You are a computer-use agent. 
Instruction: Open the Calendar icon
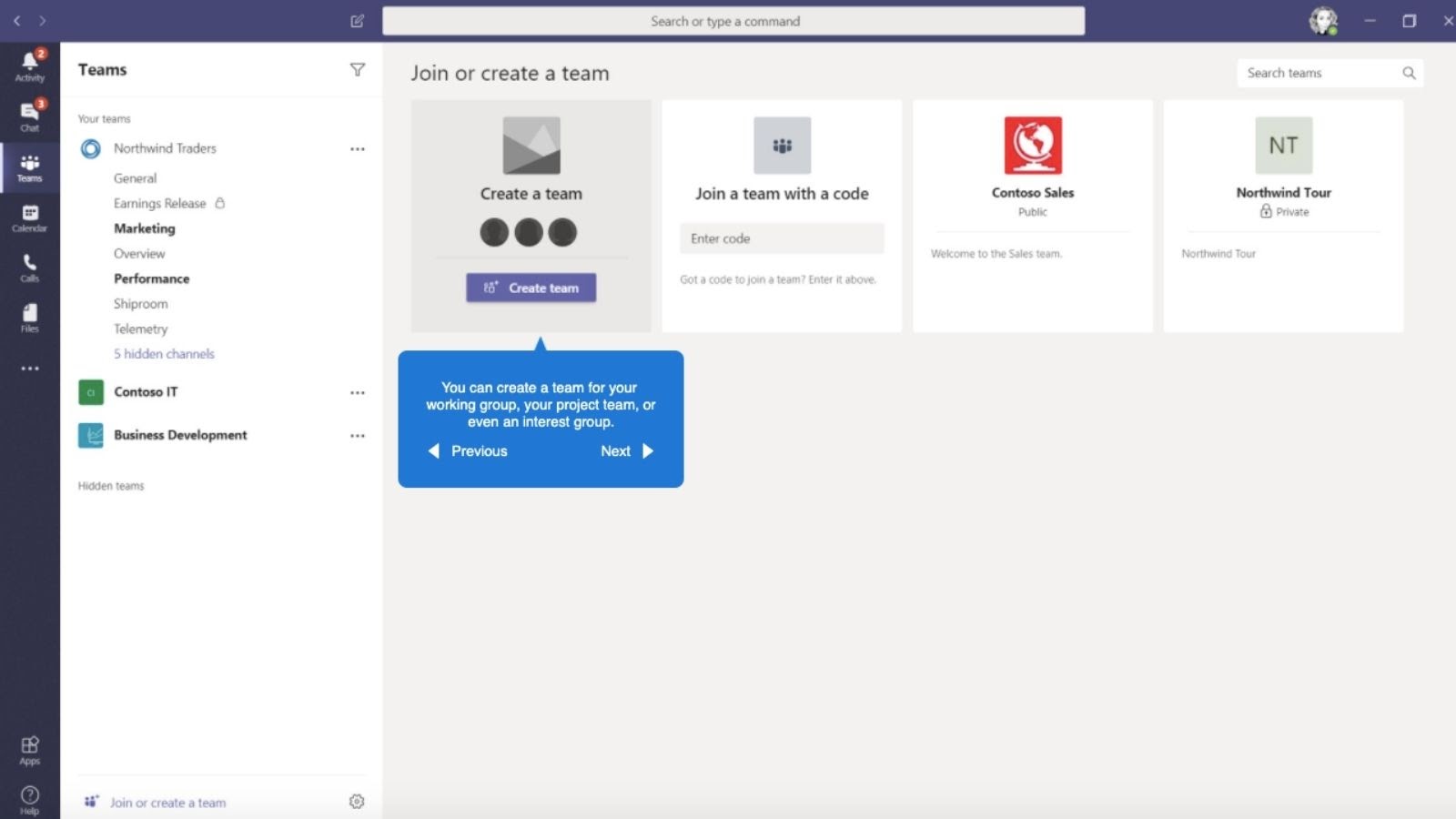click(x=29, y=218)
